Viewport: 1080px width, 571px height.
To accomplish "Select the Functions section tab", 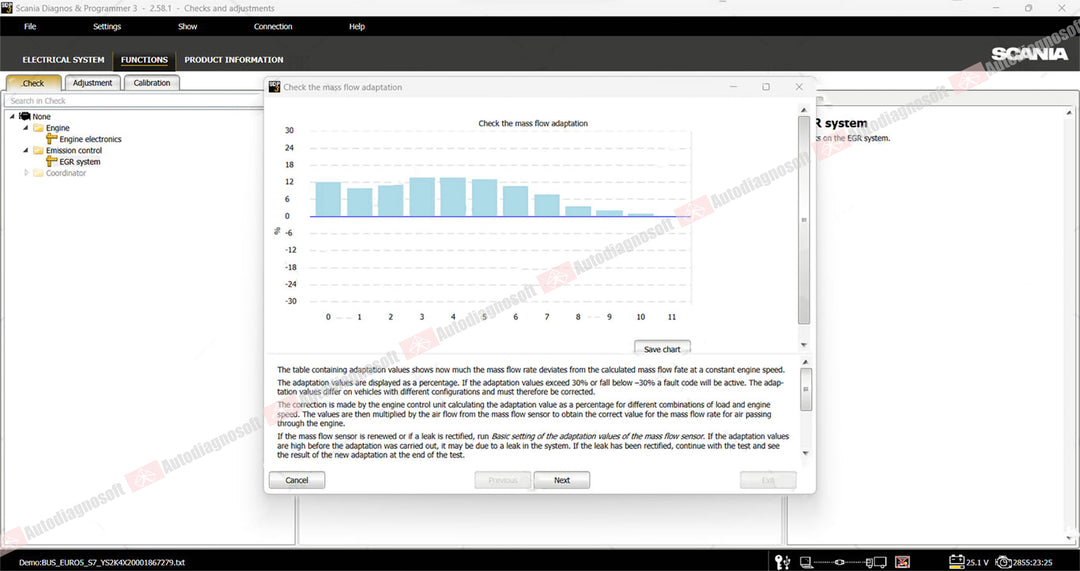I will tap(144, 60).
